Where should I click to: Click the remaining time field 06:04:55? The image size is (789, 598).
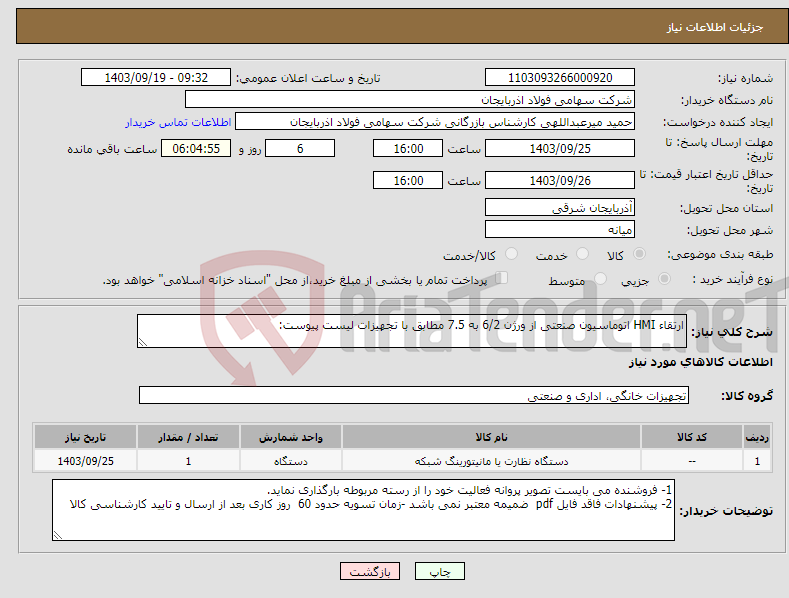196,148
